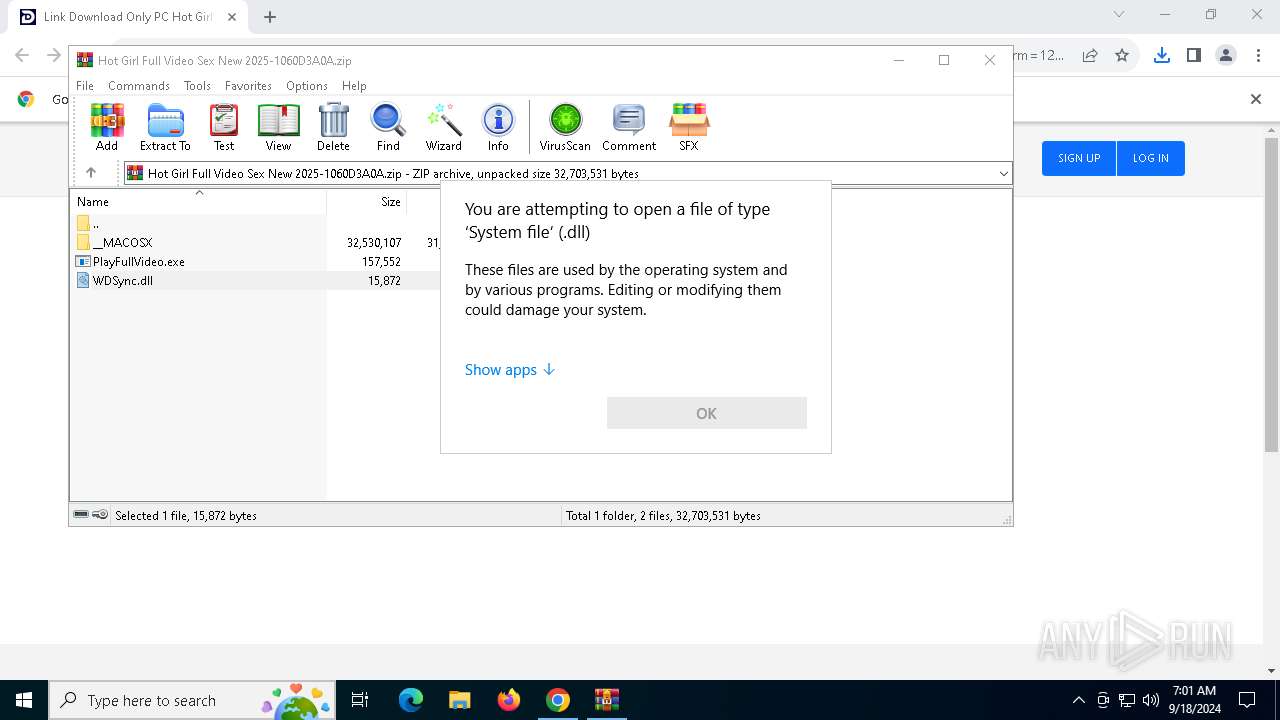Close the Link Download tab
Viewport: 1280px width, 720px height.
(231, 17)
